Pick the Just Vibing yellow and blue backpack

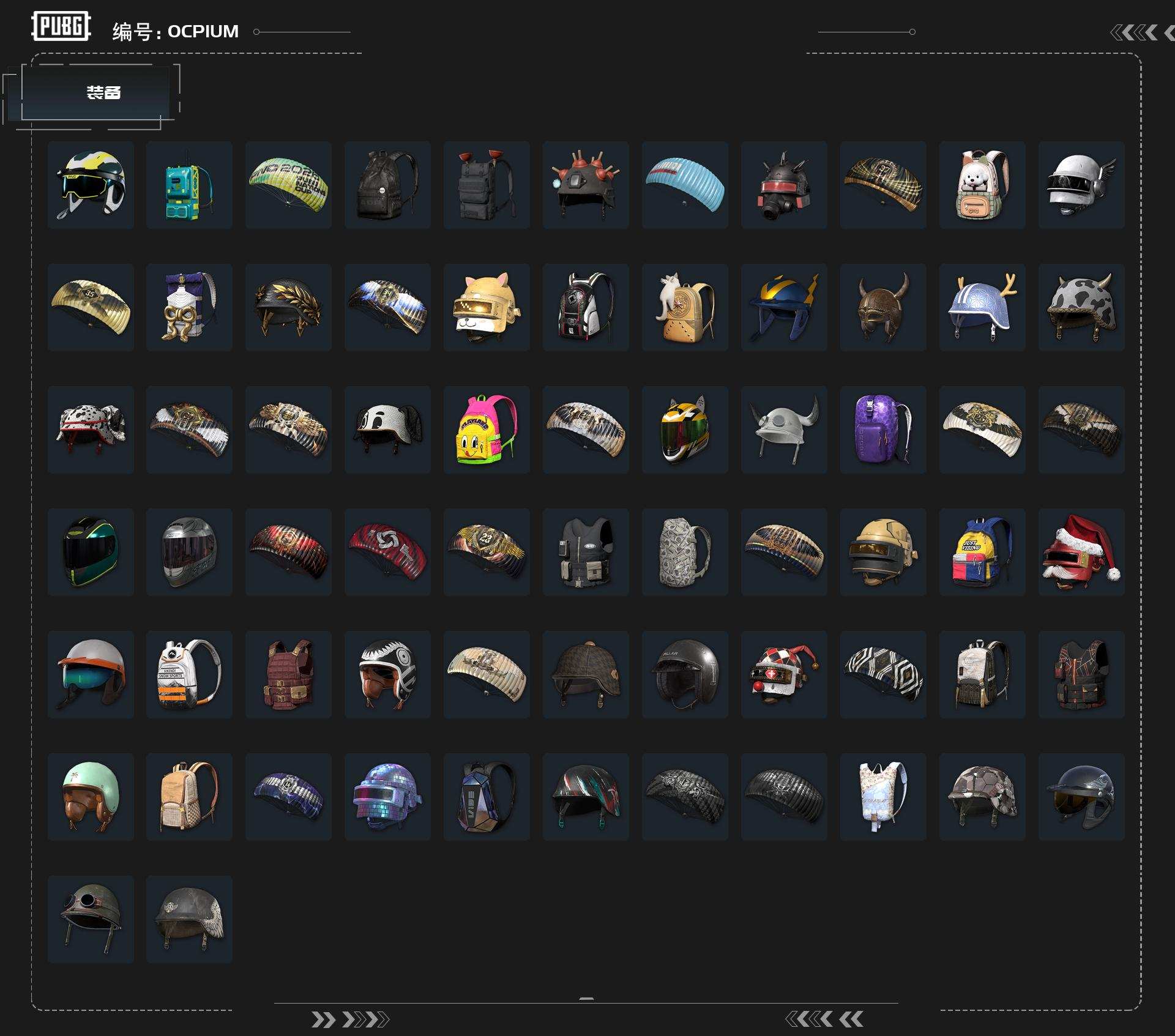[982, 552]
